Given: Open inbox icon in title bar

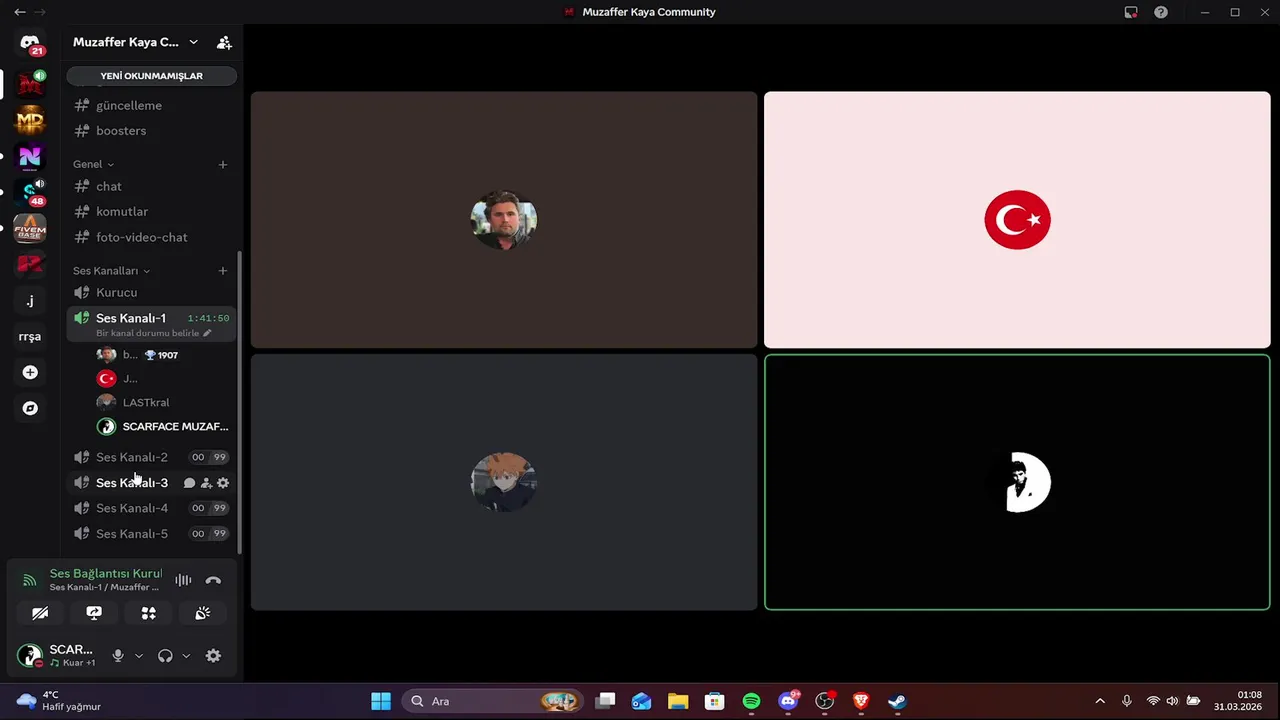Looking at the screenshot, I should pyautogui.click(x=1131, y=12).
